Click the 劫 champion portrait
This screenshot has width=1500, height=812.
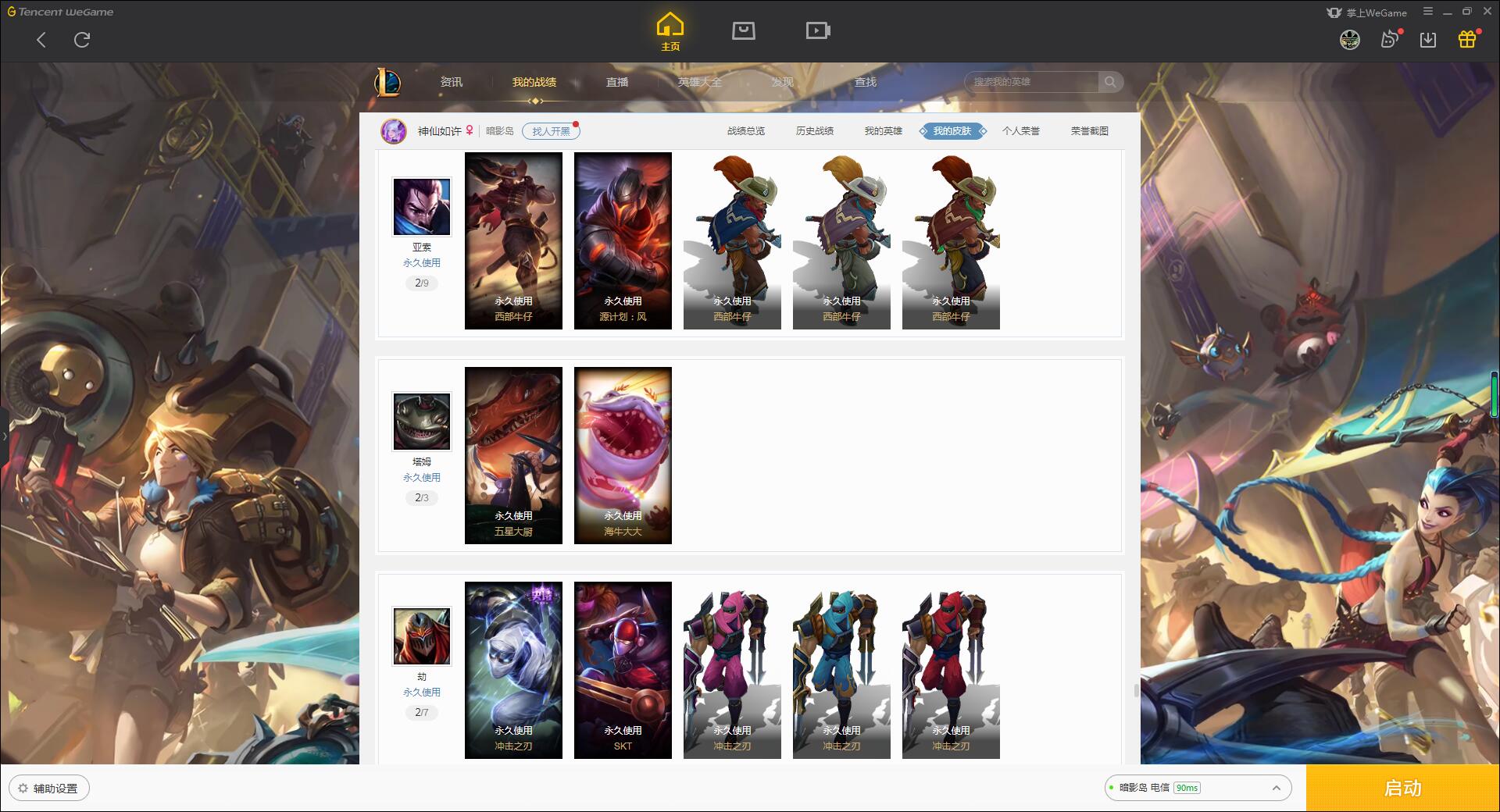422,636
